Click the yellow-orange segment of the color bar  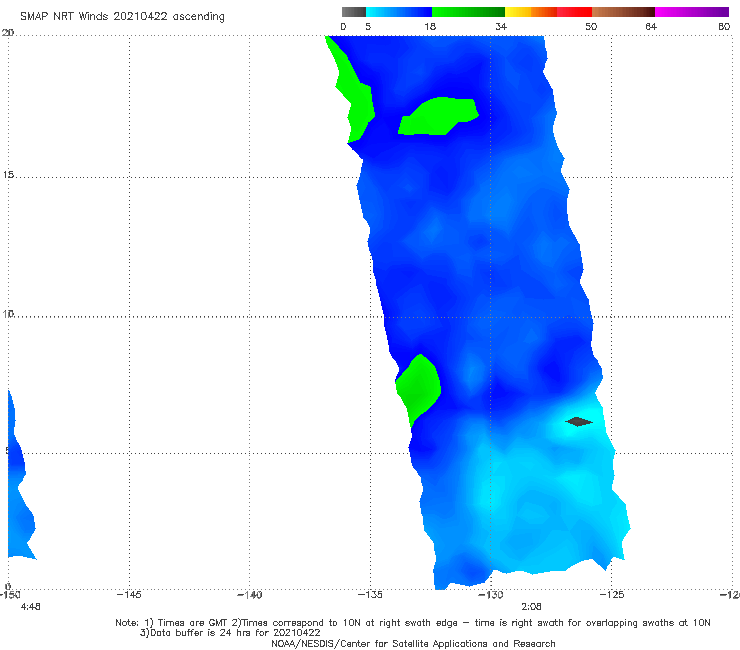click(531, 12)
